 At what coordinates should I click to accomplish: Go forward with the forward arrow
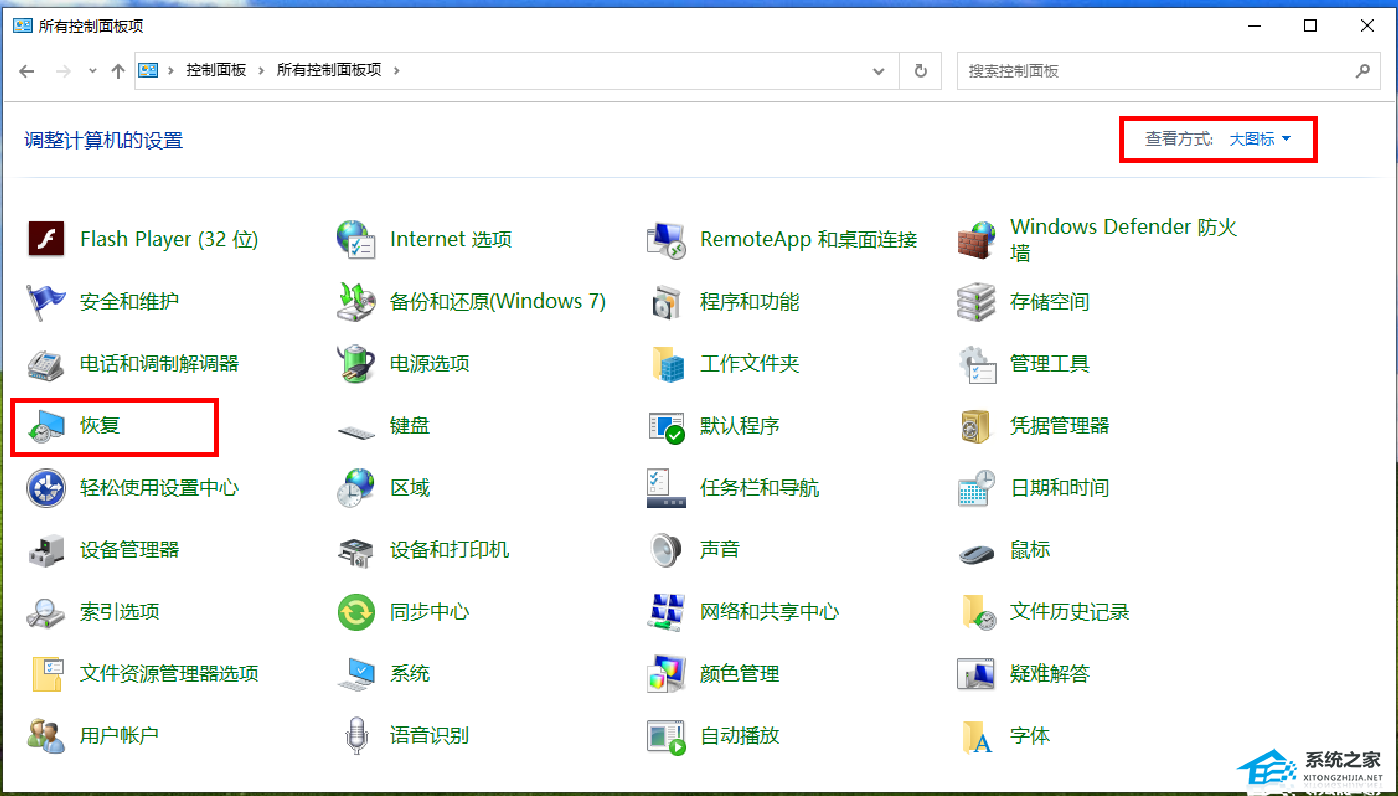click(x=63, y=71)
